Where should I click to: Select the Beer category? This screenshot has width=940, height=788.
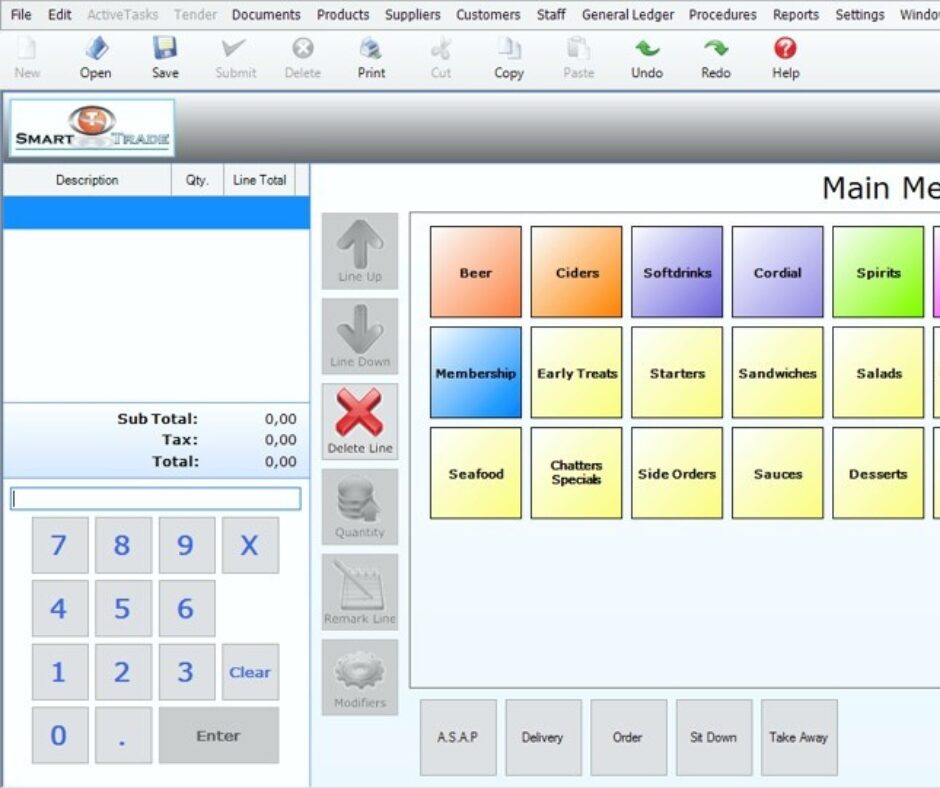coord(475,271)
